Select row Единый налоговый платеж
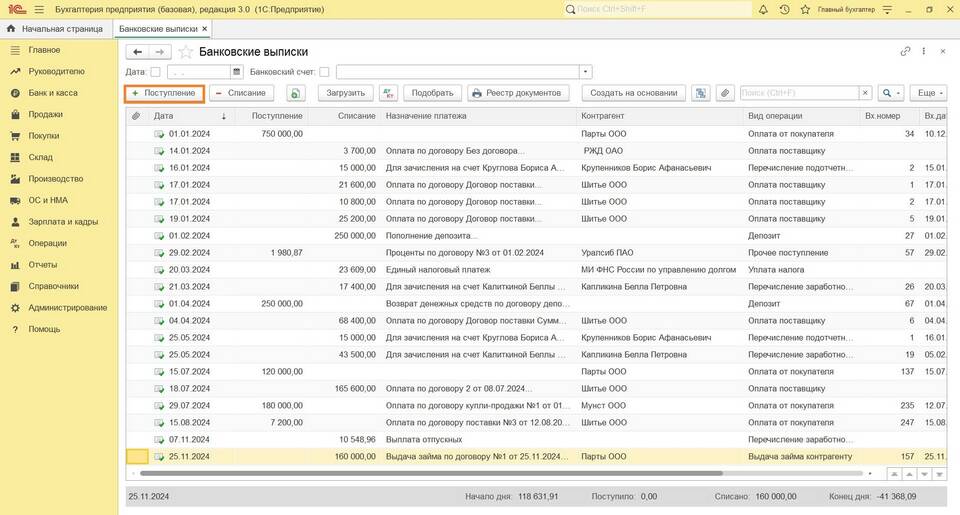960x515 pixels. (537, 269)
